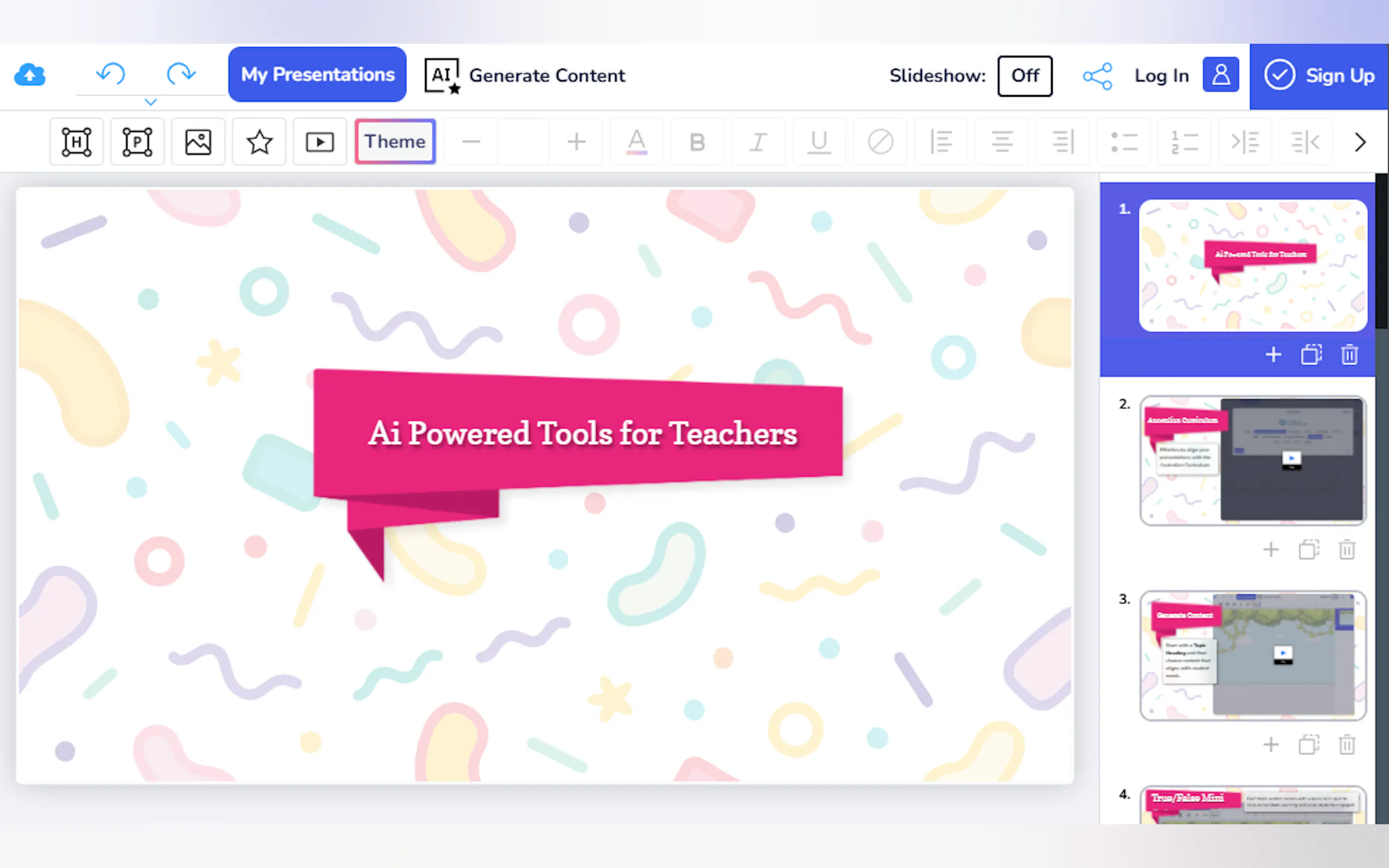Click the Log In link
1389x868 pixels.
click(1161, 76)
